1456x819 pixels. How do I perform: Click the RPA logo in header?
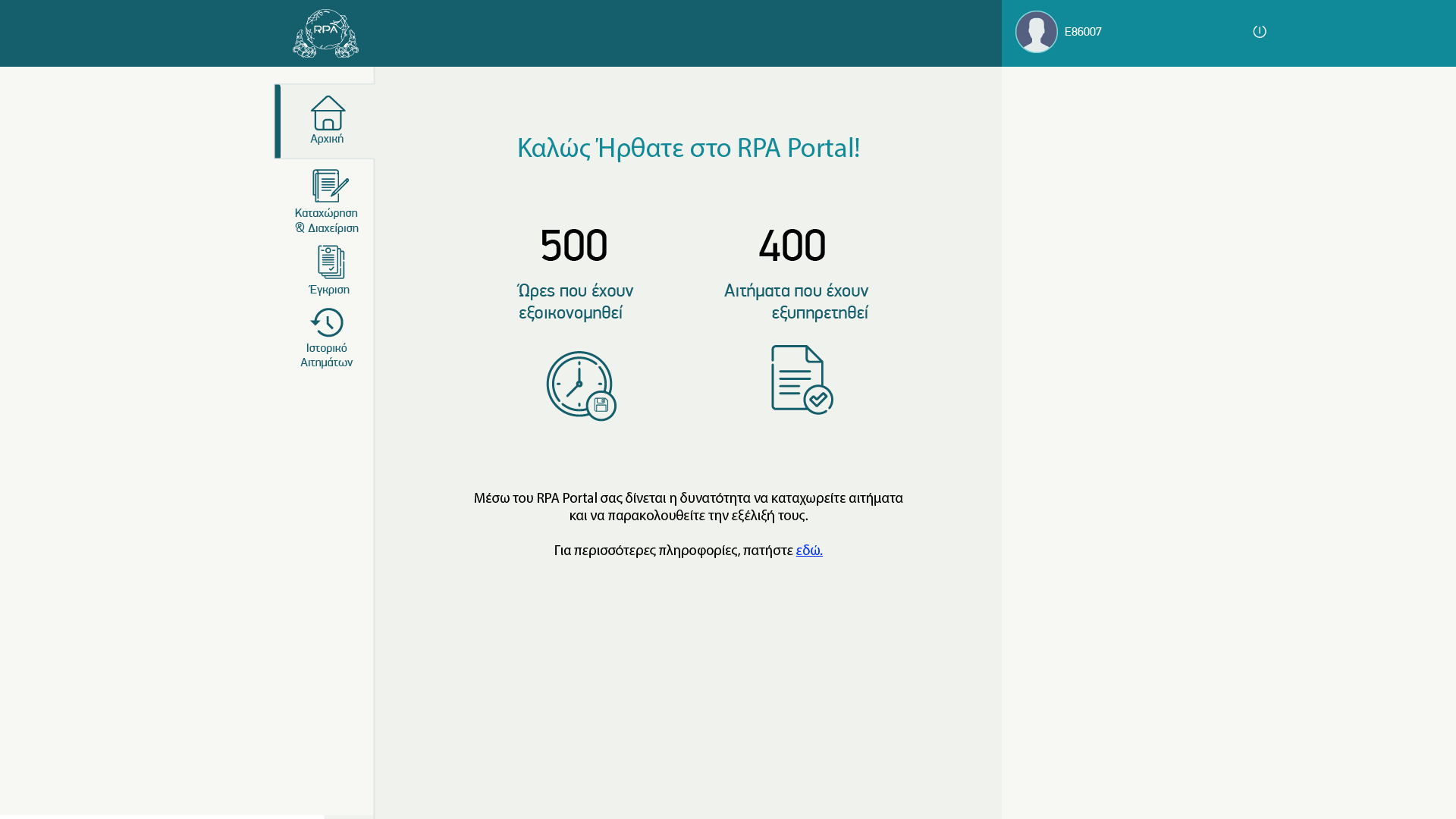coord(325,33)
